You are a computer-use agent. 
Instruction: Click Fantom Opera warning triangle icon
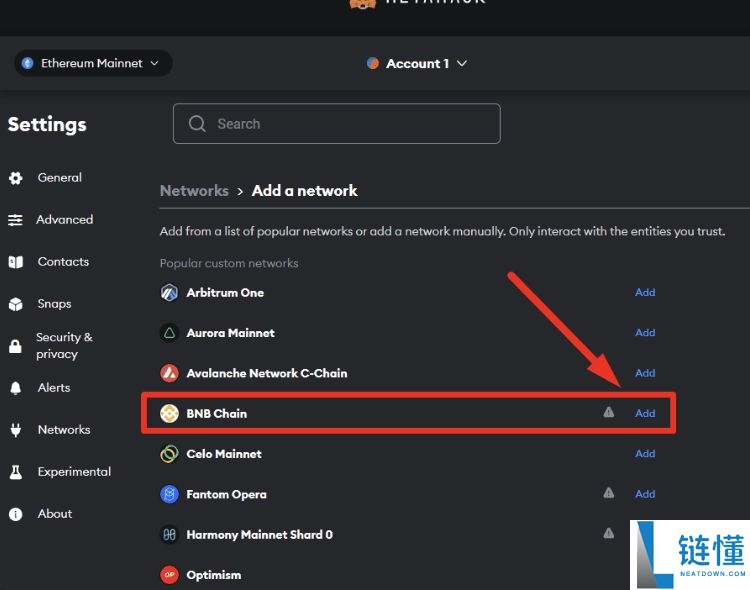(x=608, y=492)
